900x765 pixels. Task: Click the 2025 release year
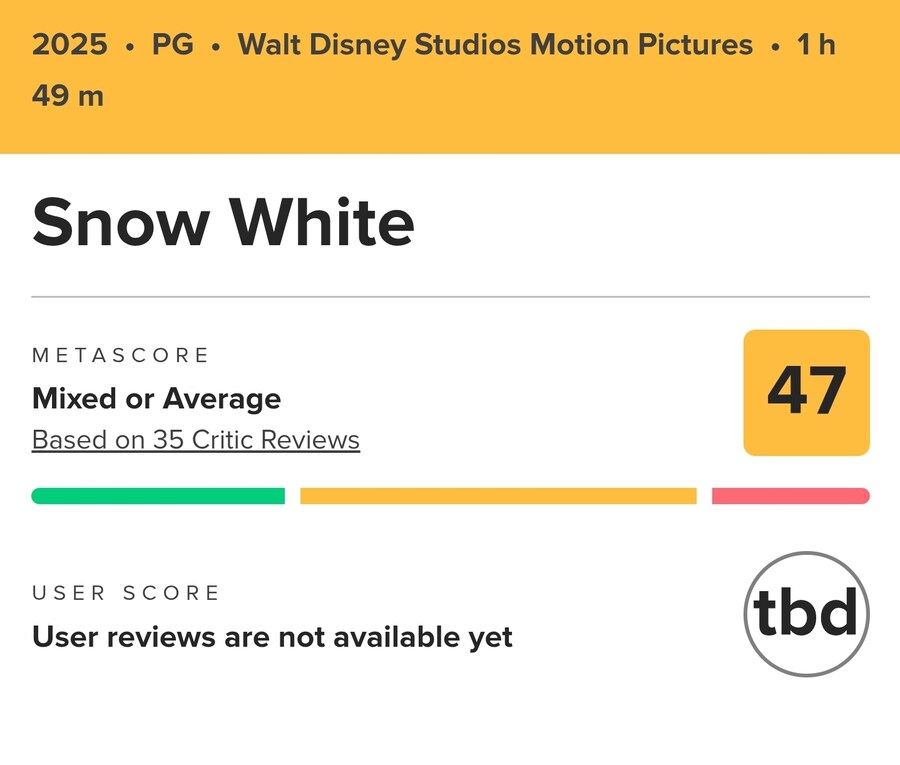[69, 45]
